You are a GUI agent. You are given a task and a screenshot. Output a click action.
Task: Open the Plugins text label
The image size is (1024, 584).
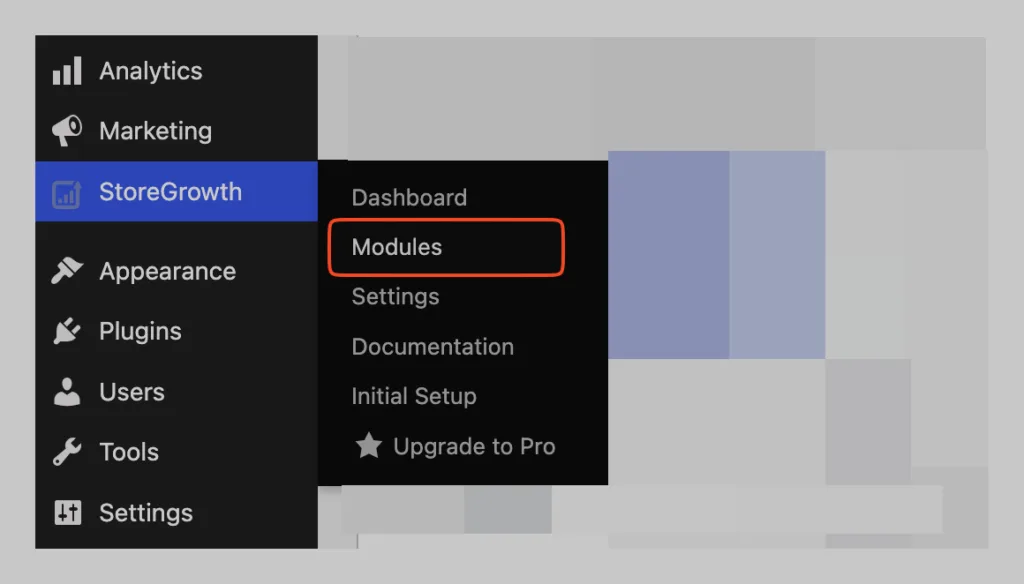(140, 331)
